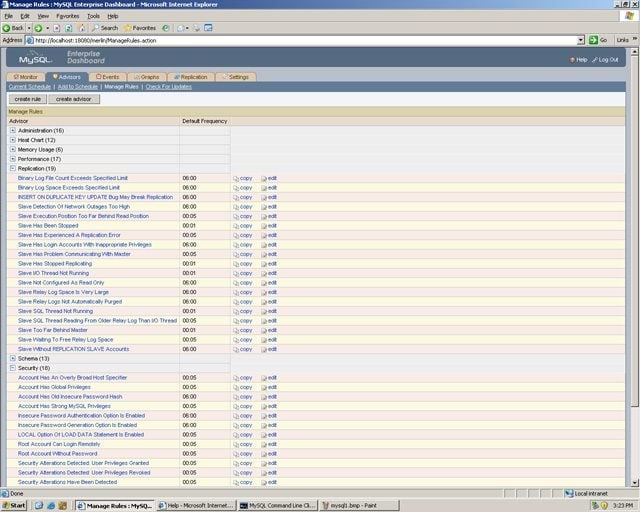
Task: Click the vertical scrollbar thumb
Action: coord(634,231)
